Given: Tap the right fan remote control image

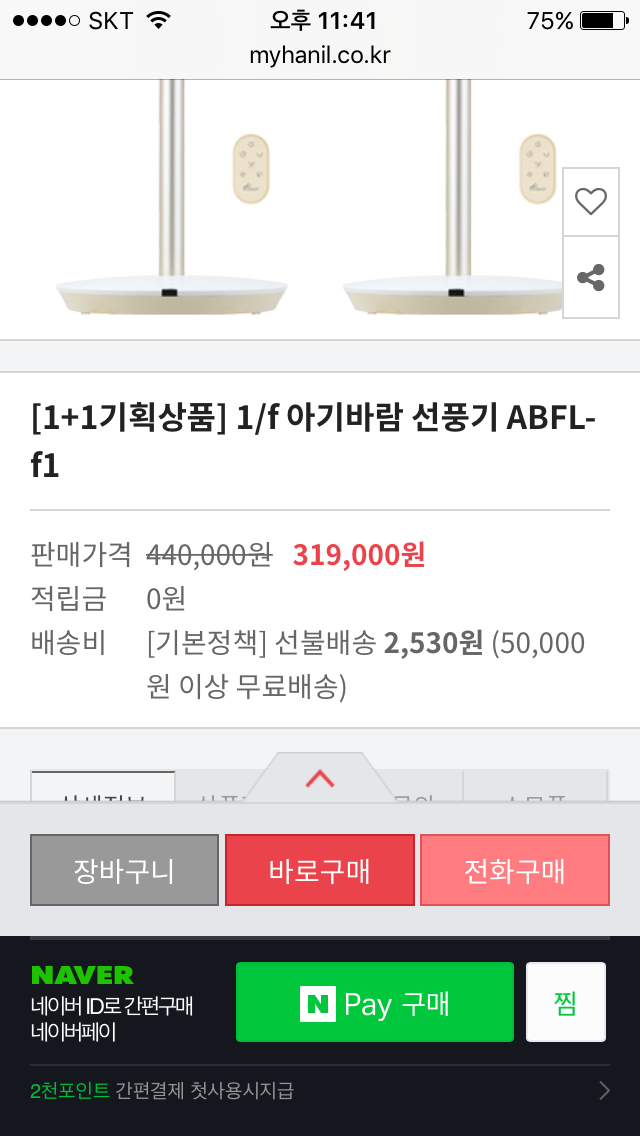Looking at the screenshot, I should pos(537,166).
